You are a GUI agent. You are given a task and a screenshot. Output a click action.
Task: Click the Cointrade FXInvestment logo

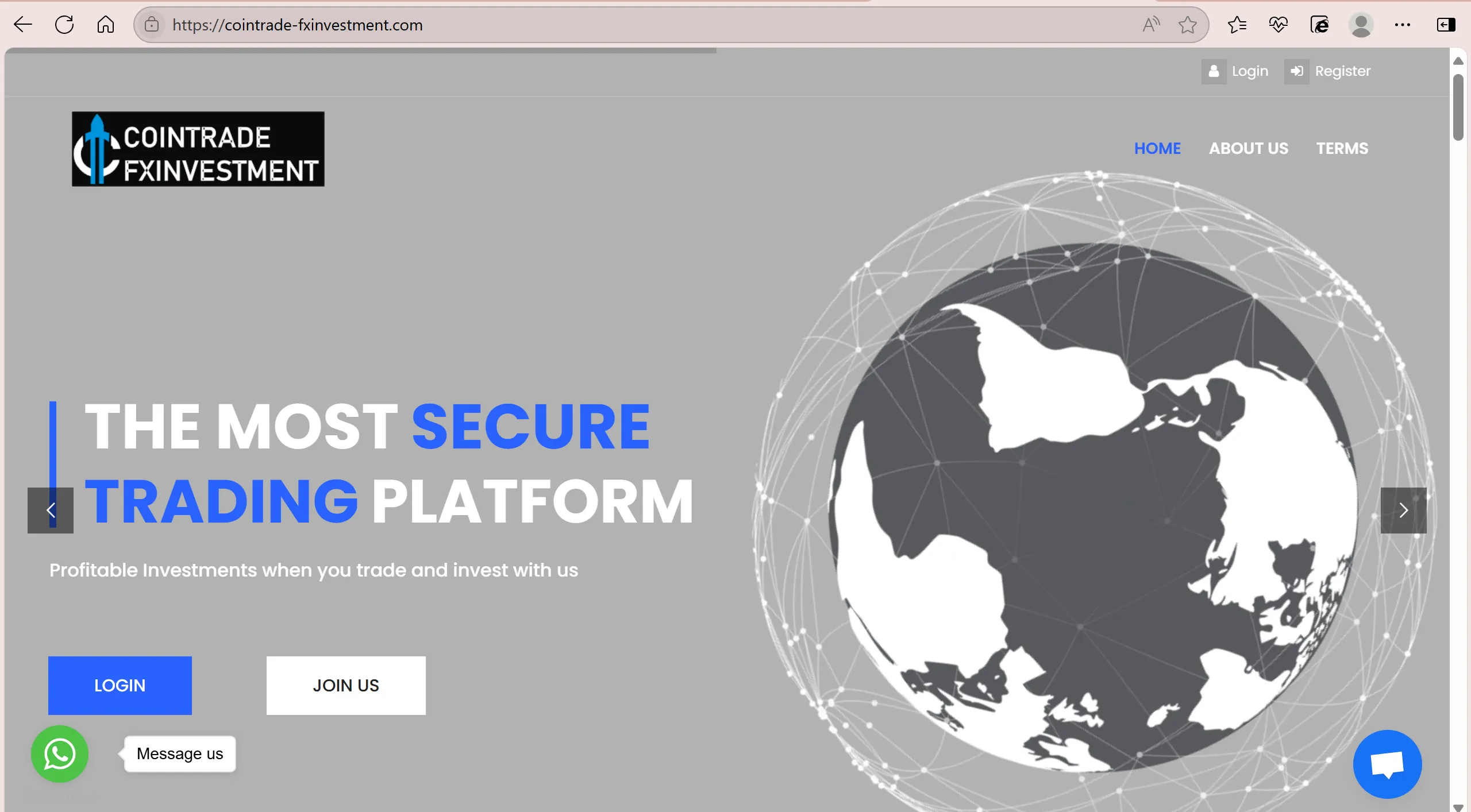198,149
